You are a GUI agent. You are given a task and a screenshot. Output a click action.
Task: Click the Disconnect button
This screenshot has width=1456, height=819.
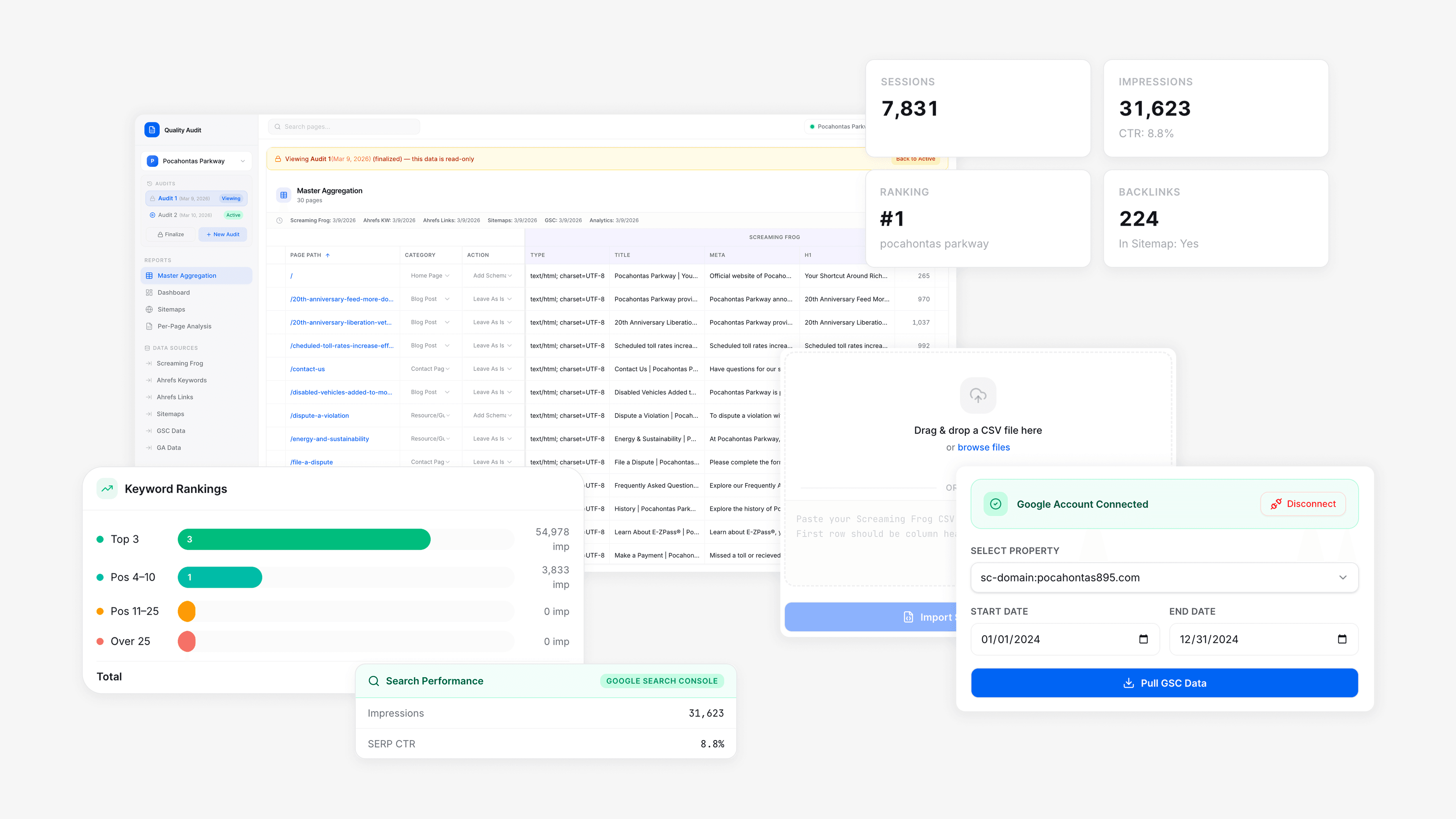pyautogui.click(x=1303, y=504)
